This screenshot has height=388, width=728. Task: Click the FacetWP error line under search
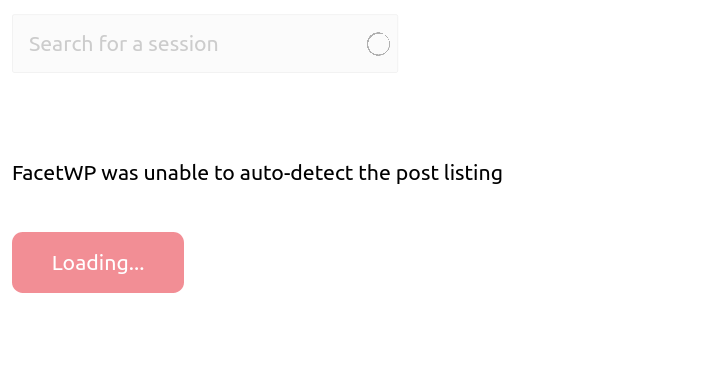click(257, 173)
